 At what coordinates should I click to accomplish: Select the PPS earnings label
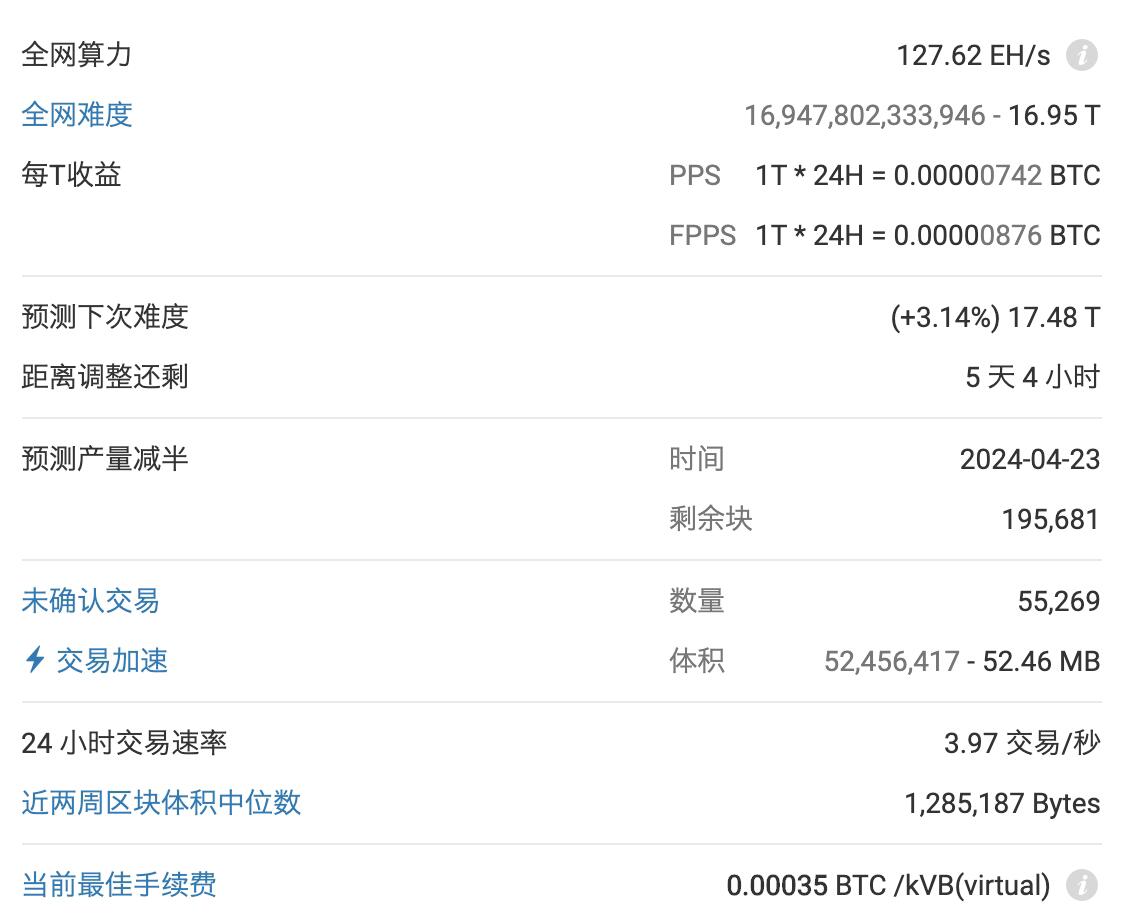(696, 175)
